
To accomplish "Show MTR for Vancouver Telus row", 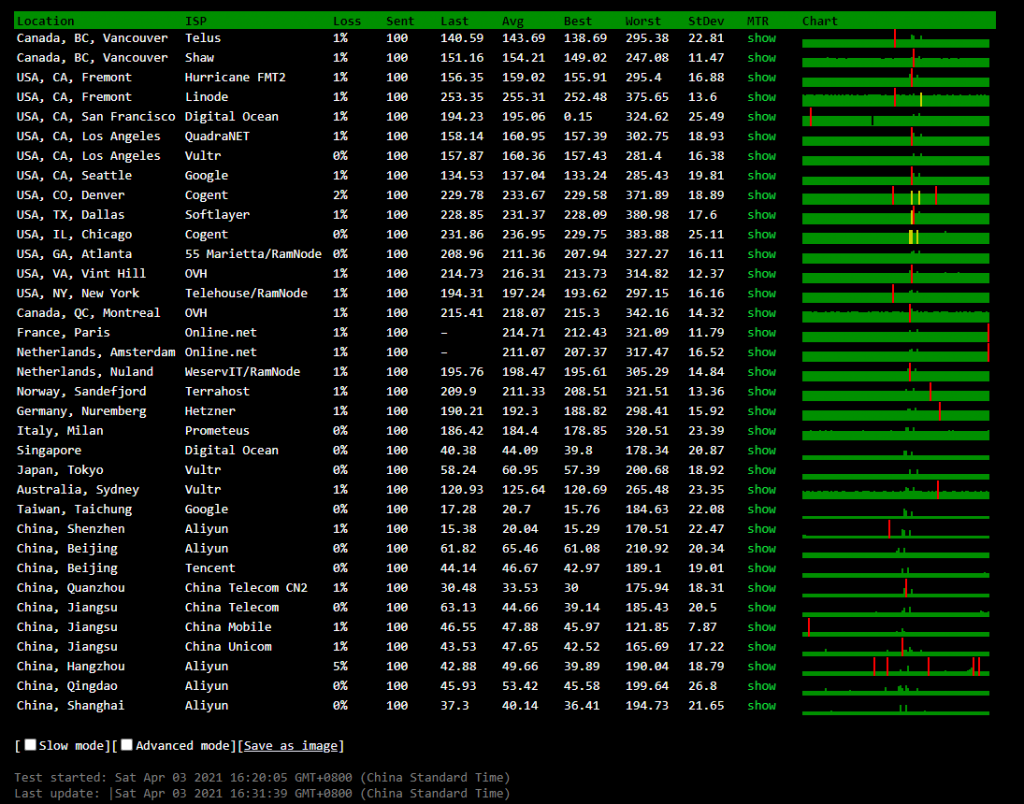I will tap(761, 38).
